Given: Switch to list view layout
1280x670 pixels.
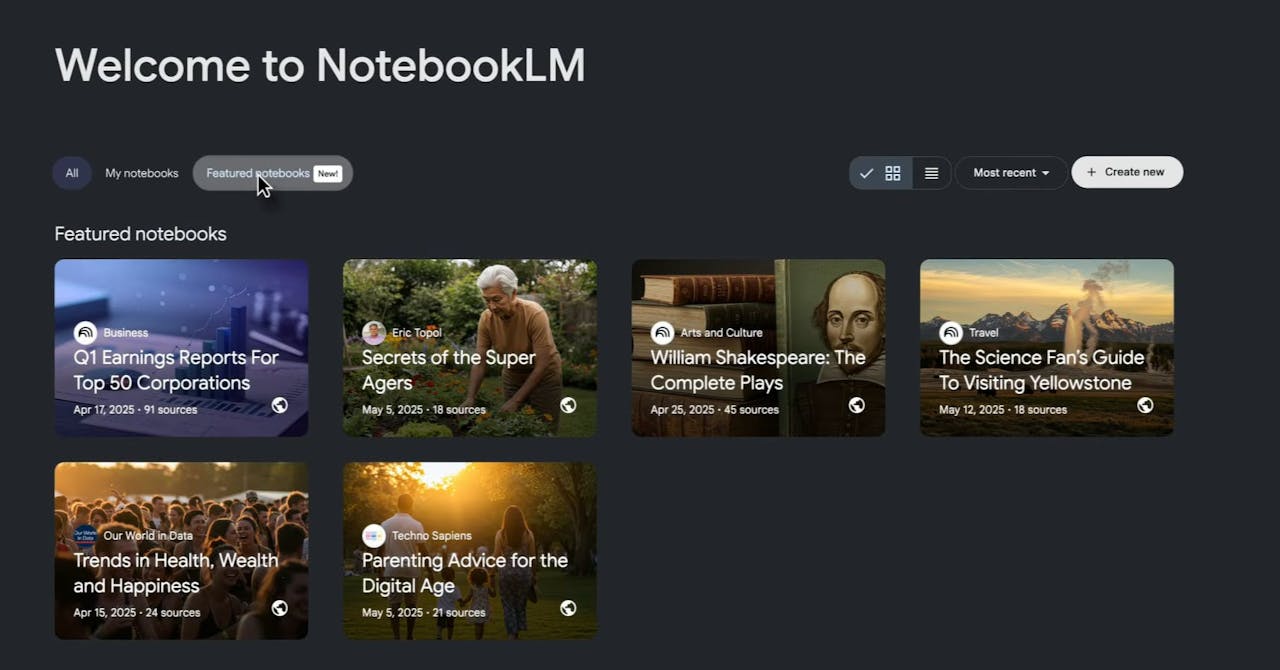Looking at the screenshot, I should [x=932, y=173].
